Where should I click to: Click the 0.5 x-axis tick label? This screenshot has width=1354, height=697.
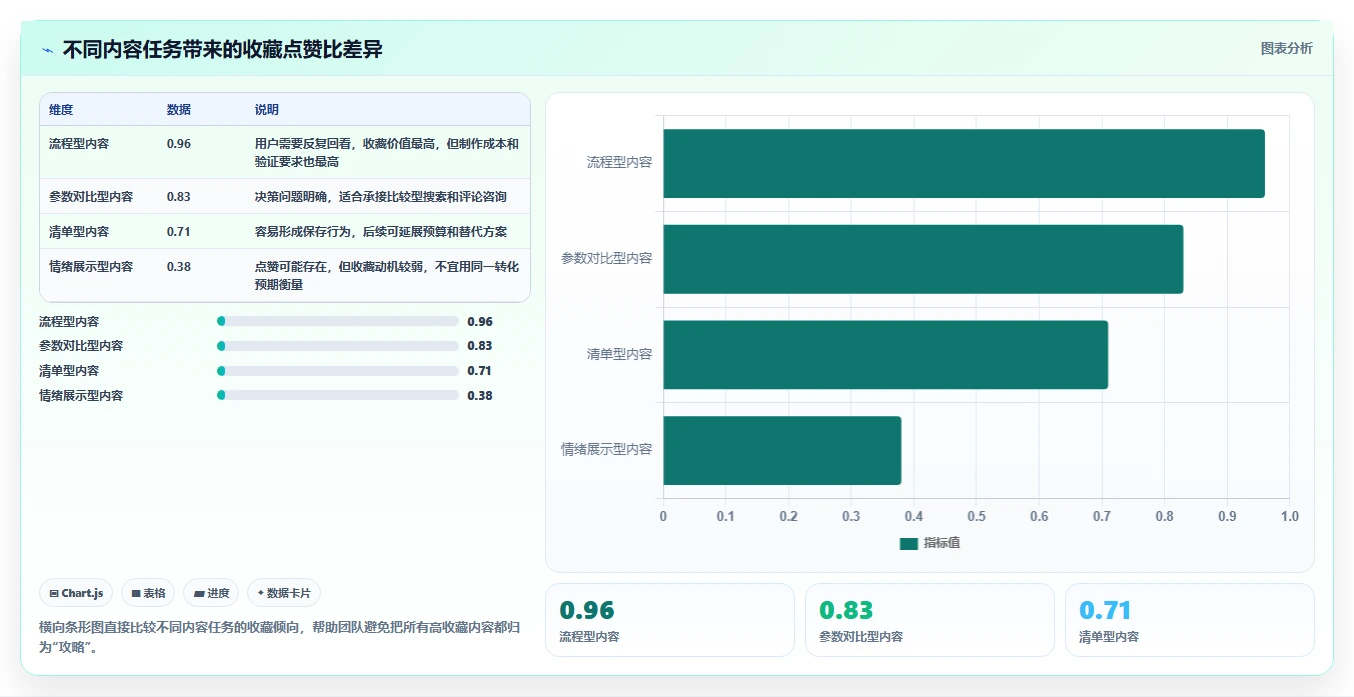[x=976, y=516]
